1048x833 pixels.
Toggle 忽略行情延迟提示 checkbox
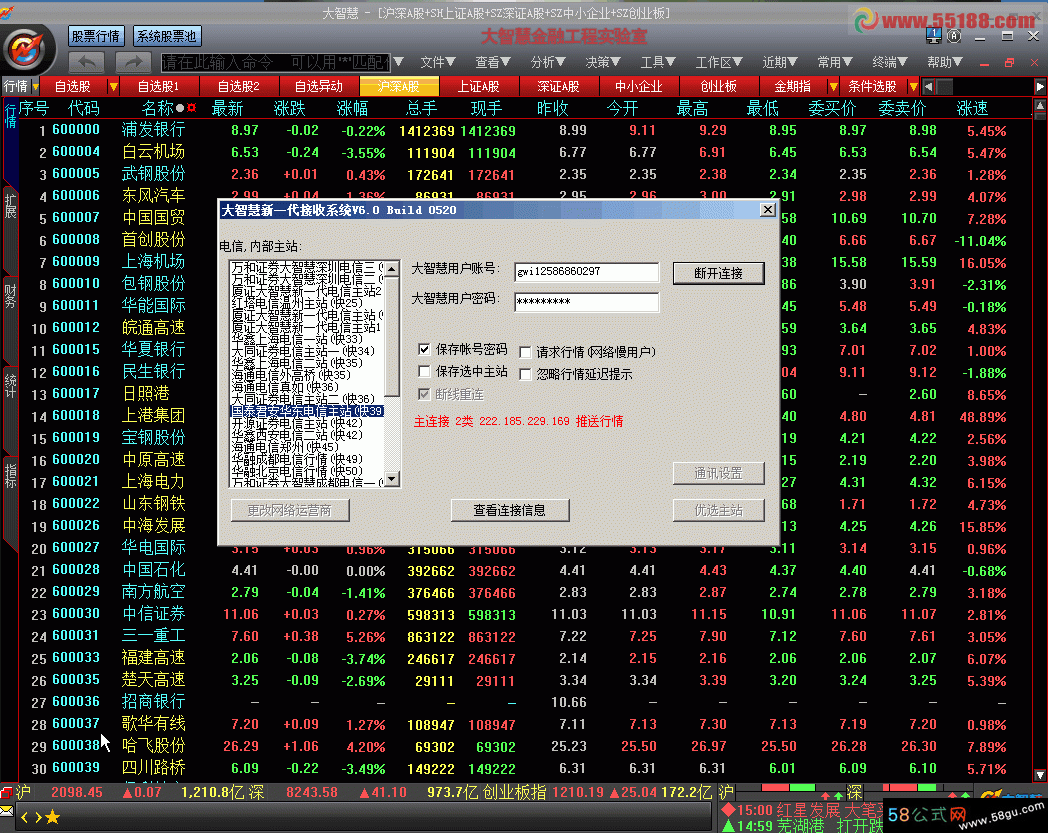(x=525, y=374)
